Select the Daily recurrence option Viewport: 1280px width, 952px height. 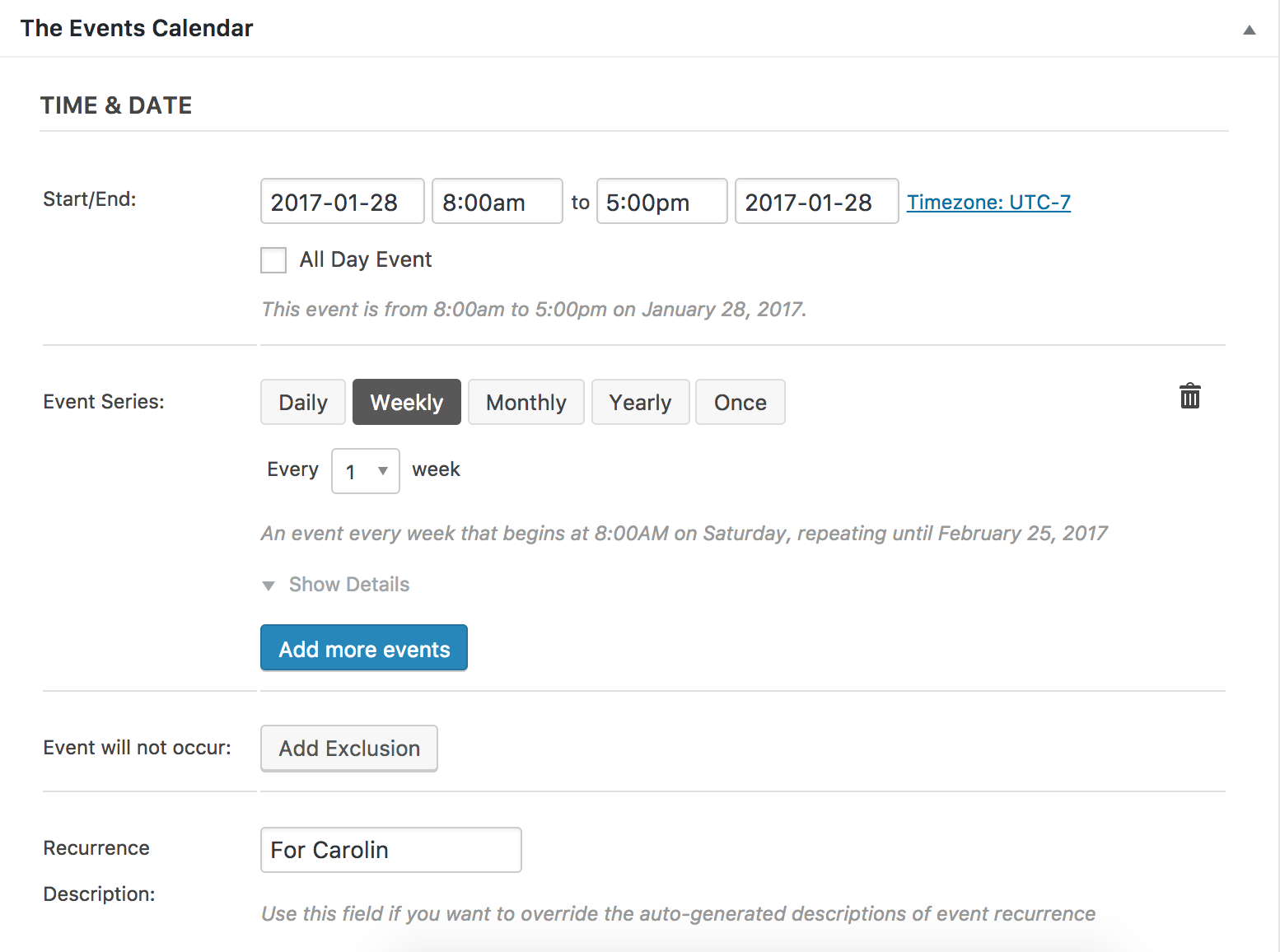[302, 402]
